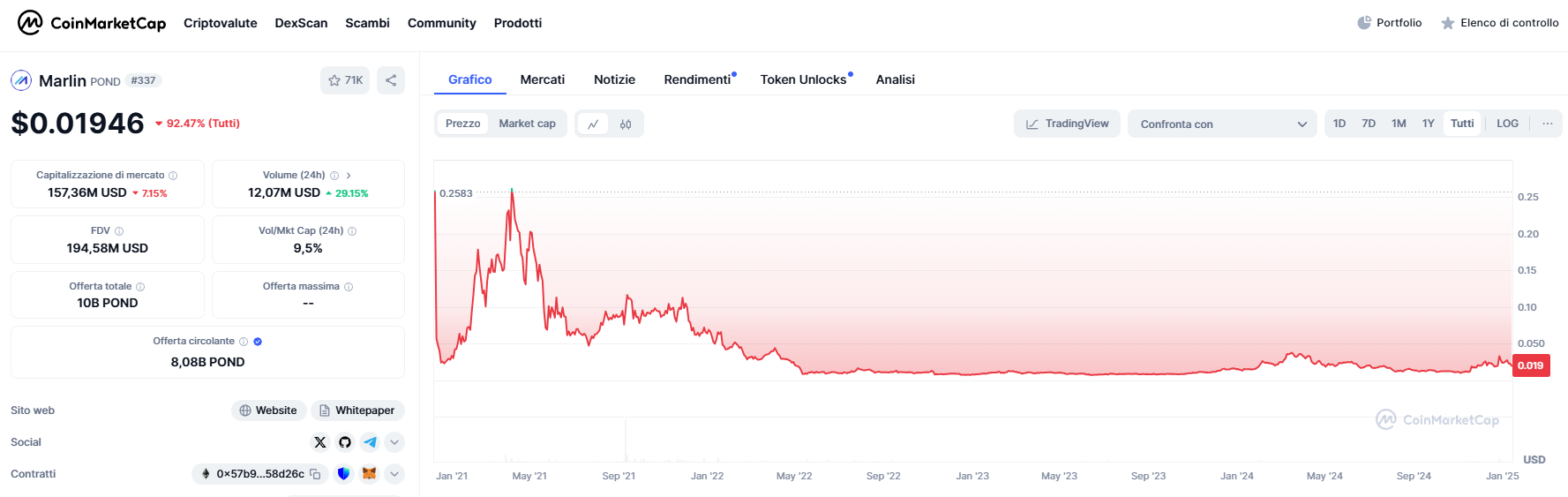The image size is (1568, 497).
Task: Enable the LOG scale on chart
Action: pyautogui.click(x=1507, y=124)
